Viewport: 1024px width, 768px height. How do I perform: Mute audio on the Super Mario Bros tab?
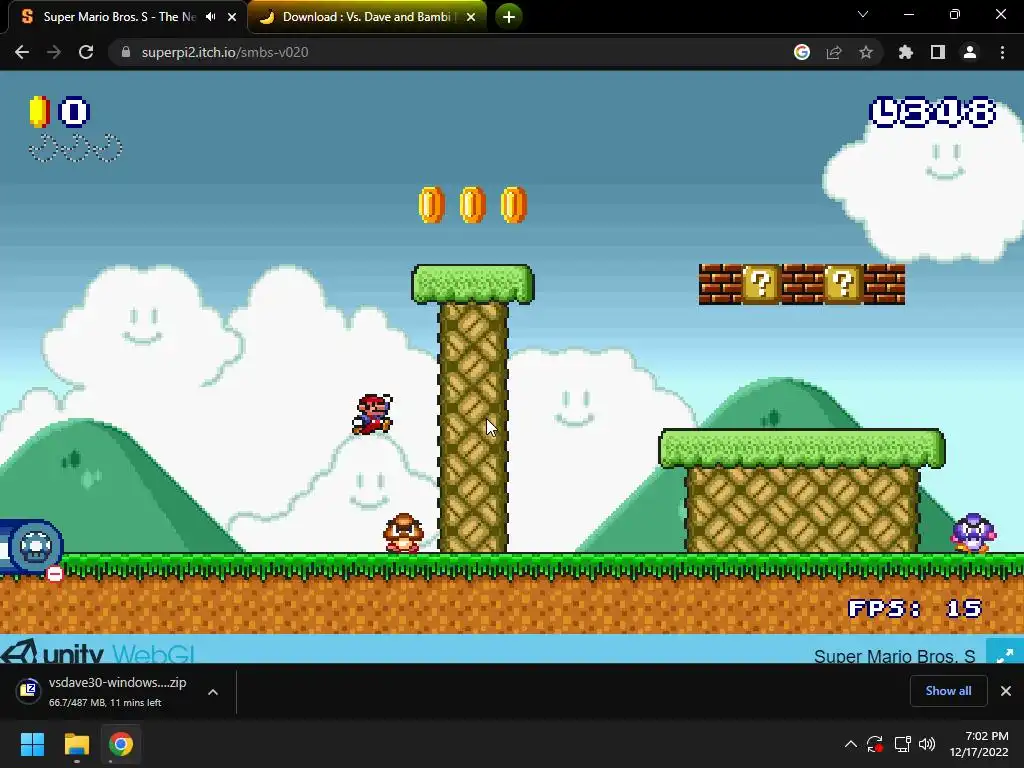[210, 16]
